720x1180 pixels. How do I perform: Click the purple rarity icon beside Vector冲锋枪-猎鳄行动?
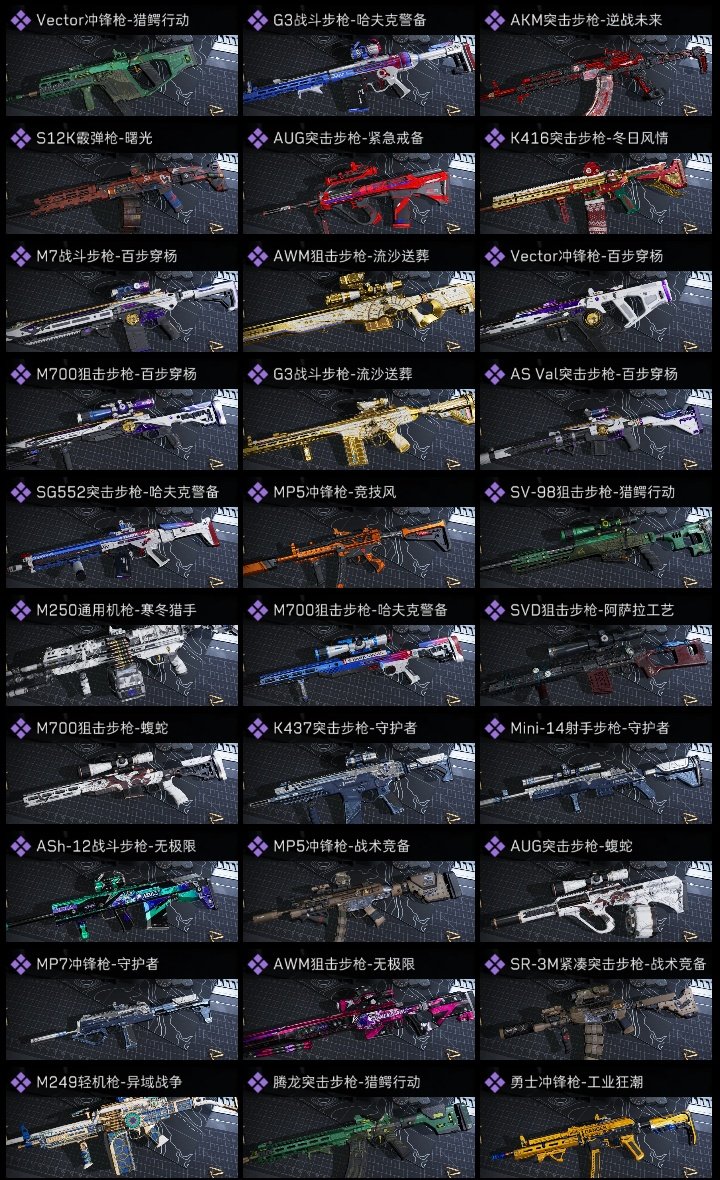[x=20, y=20]
